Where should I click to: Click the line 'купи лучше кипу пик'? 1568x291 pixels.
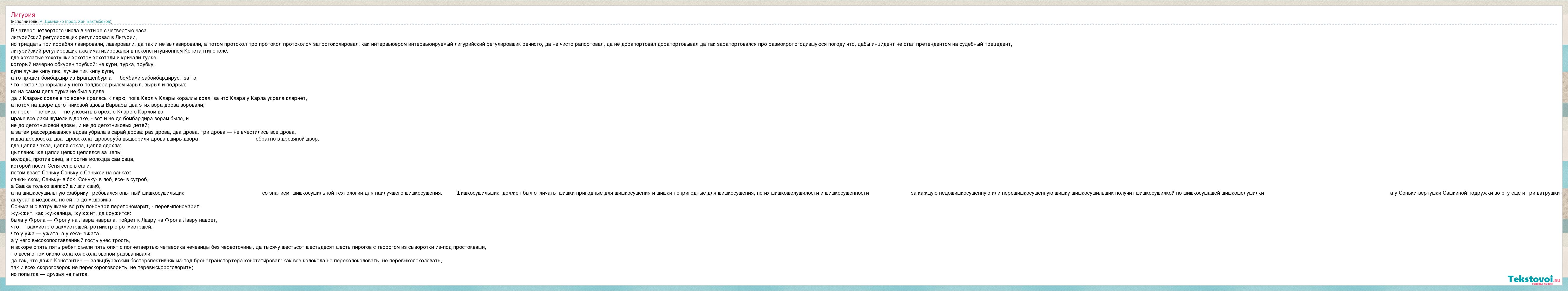click(63, 71)
